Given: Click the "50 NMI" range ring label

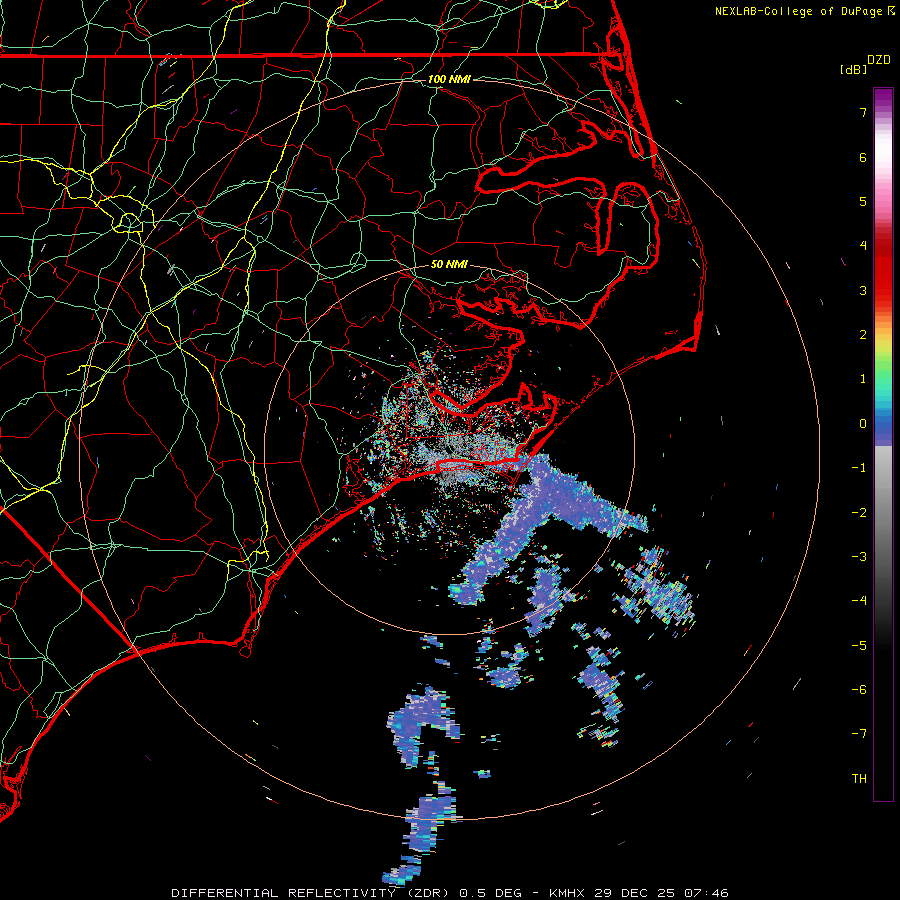Looking at the screenshot, I should pyautogui.click(x=449, y=265).
